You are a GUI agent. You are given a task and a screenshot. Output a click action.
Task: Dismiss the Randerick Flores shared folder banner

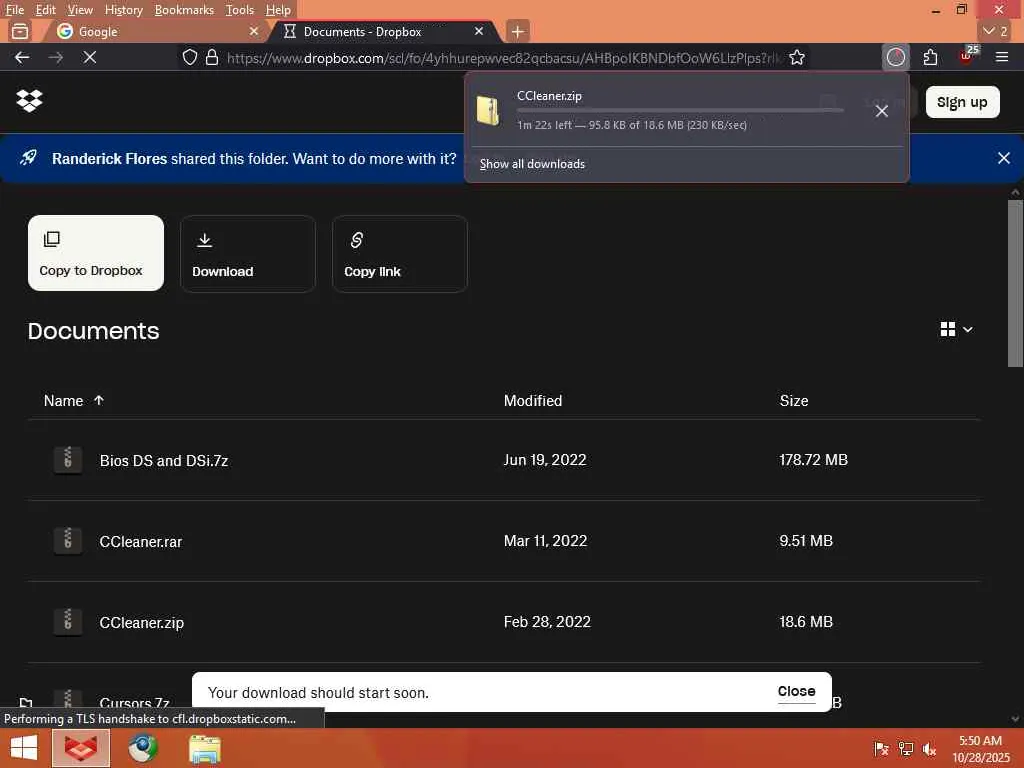pos(1004,158)
